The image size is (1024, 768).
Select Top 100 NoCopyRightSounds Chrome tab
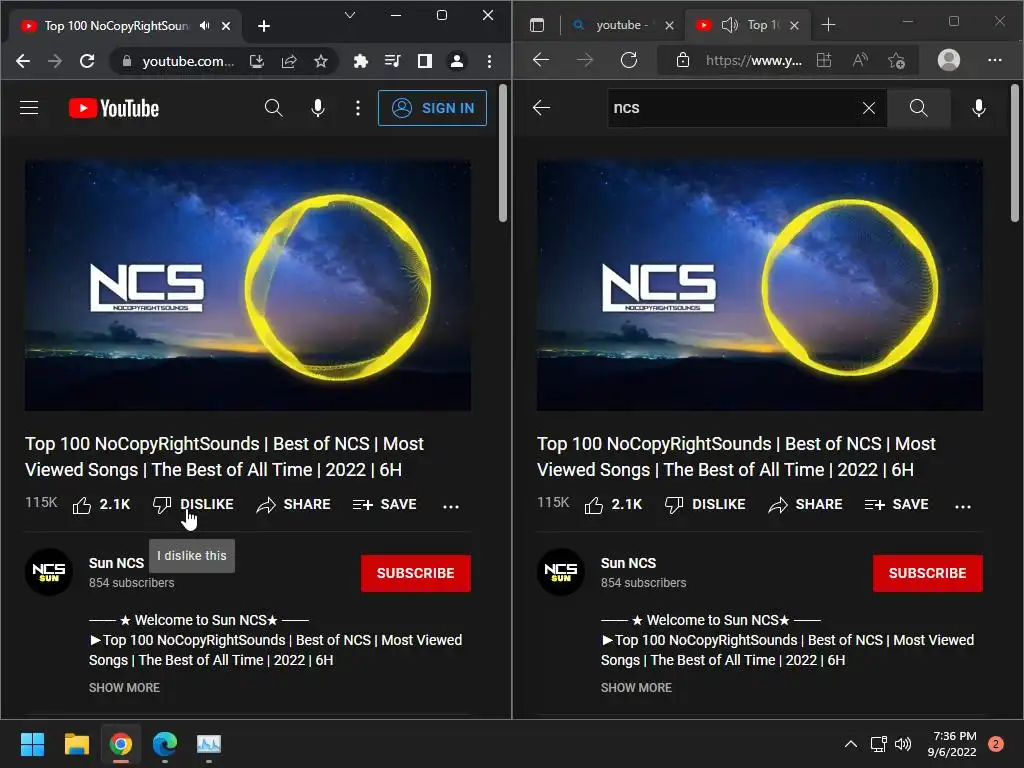click(124, 25)
